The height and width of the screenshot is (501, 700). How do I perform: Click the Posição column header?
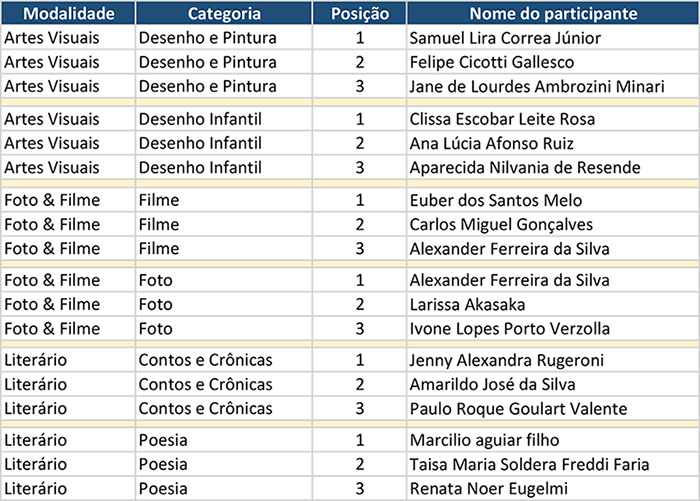coord(358,14)
